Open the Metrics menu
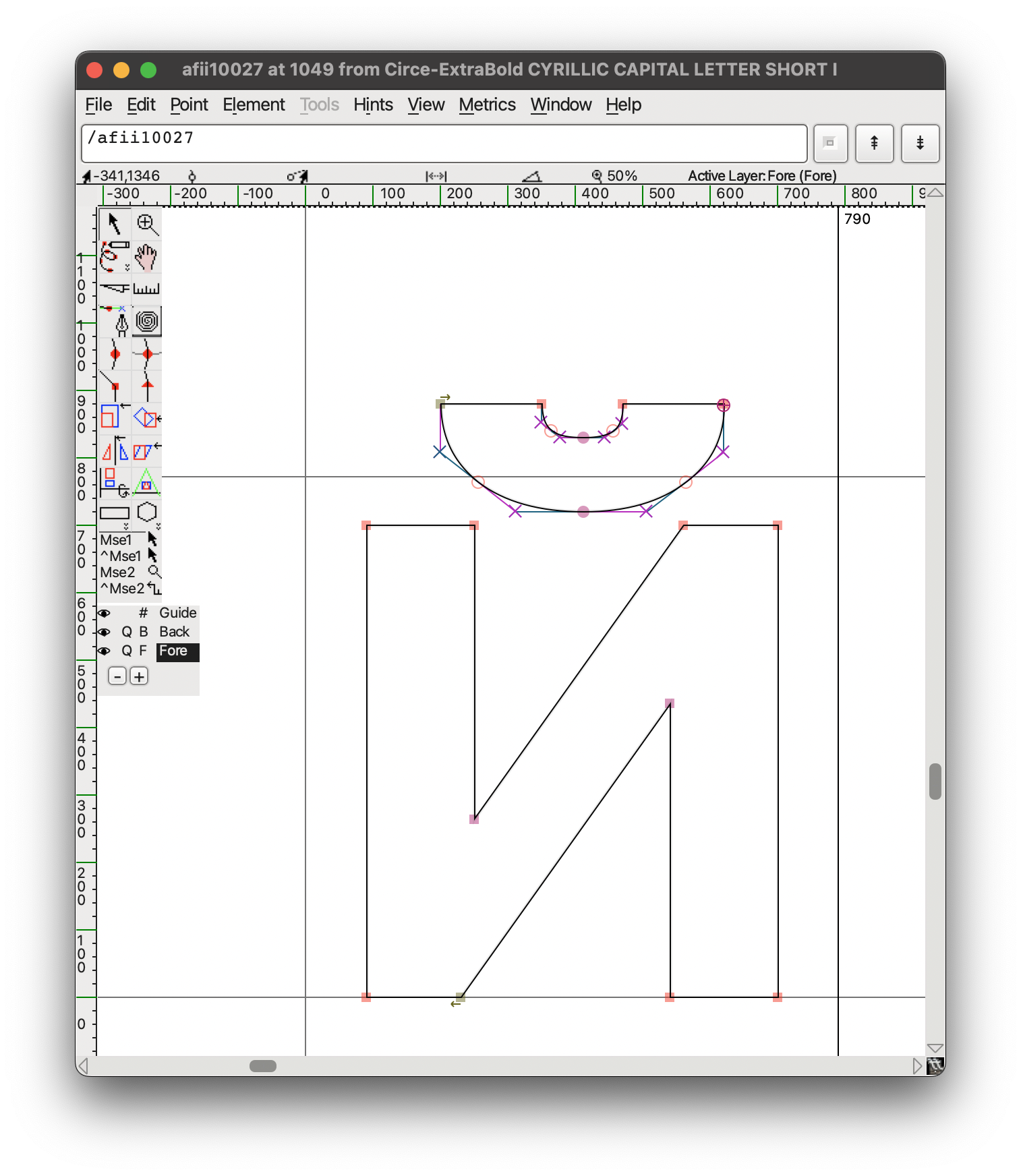This screenshot has width=1021, height=1176. pos(487,105)
